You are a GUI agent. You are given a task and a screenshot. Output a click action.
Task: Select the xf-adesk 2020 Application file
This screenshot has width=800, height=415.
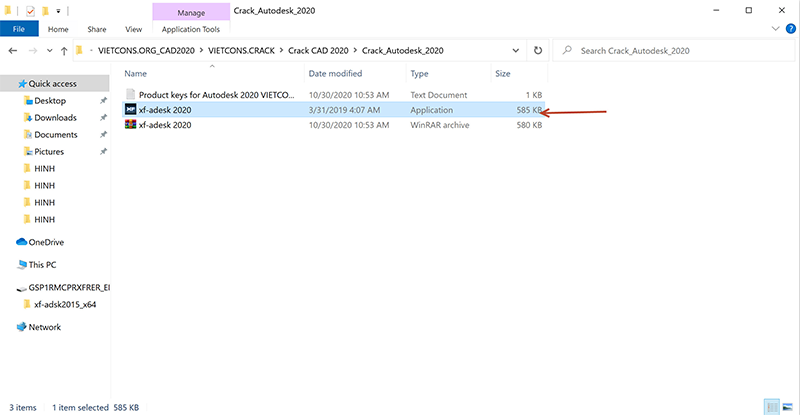click(334, 110)
